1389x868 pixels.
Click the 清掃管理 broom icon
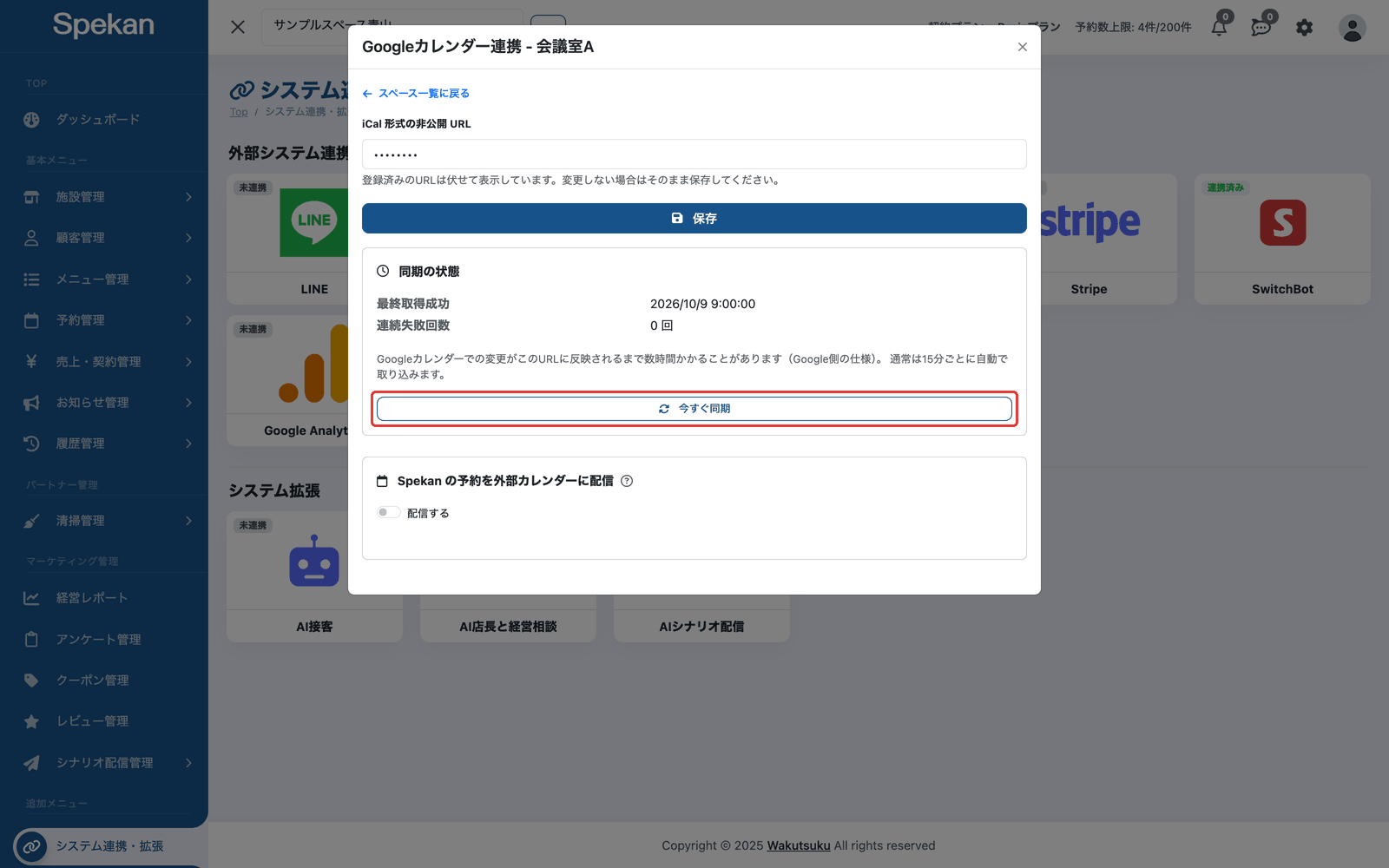[x=31, y=521]
